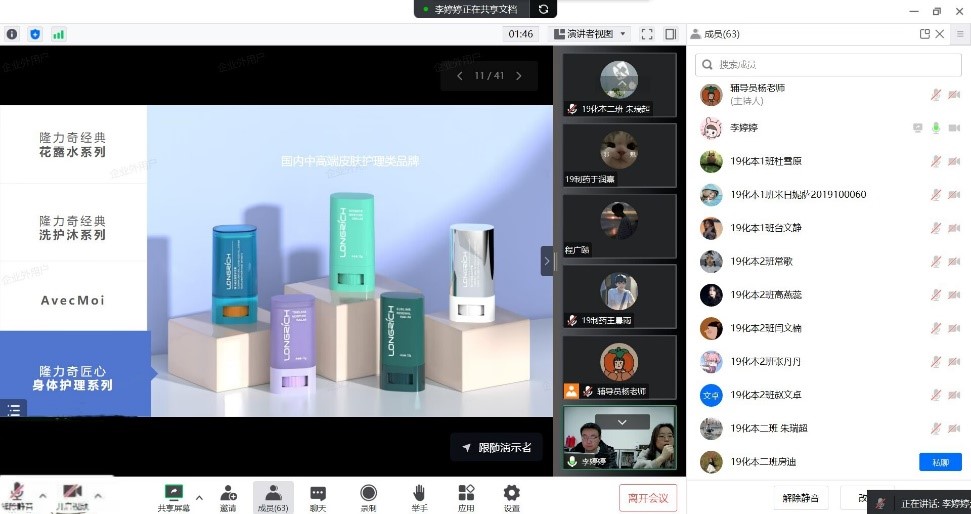This screenshot has height=514, width=971.
Task: Expand the share screen options arrow
Action: (198, 497)
